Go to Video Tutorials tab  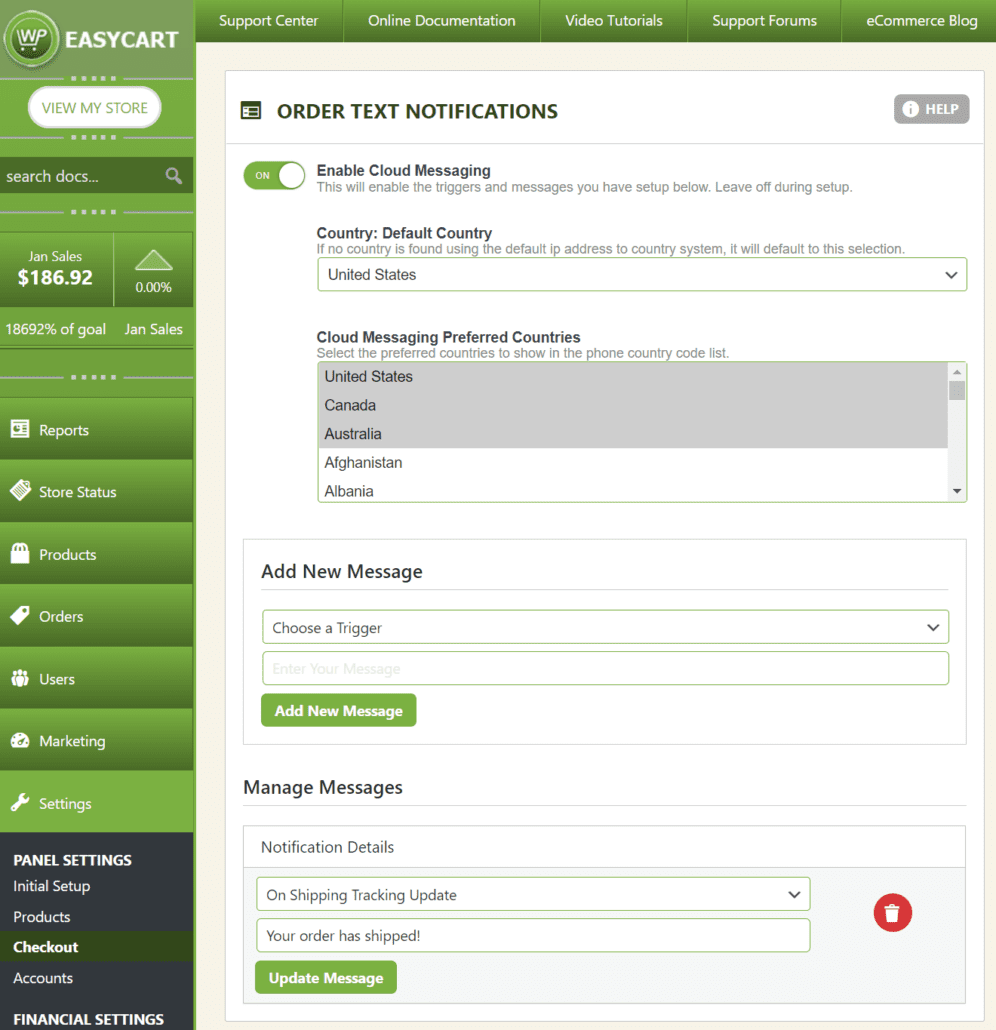pos(613,20)
